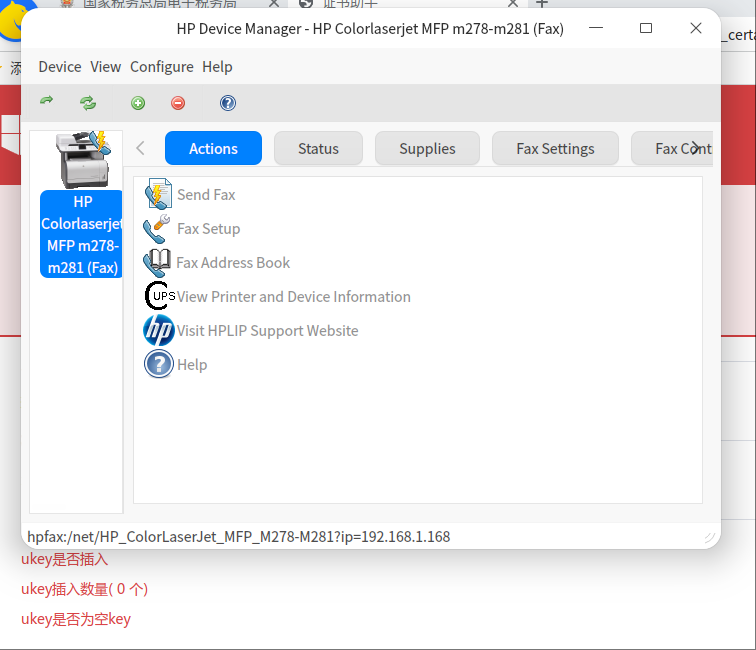Click 'ukey是否插入' text in browser page
This screenshot has height=650, width=756.
65,559
